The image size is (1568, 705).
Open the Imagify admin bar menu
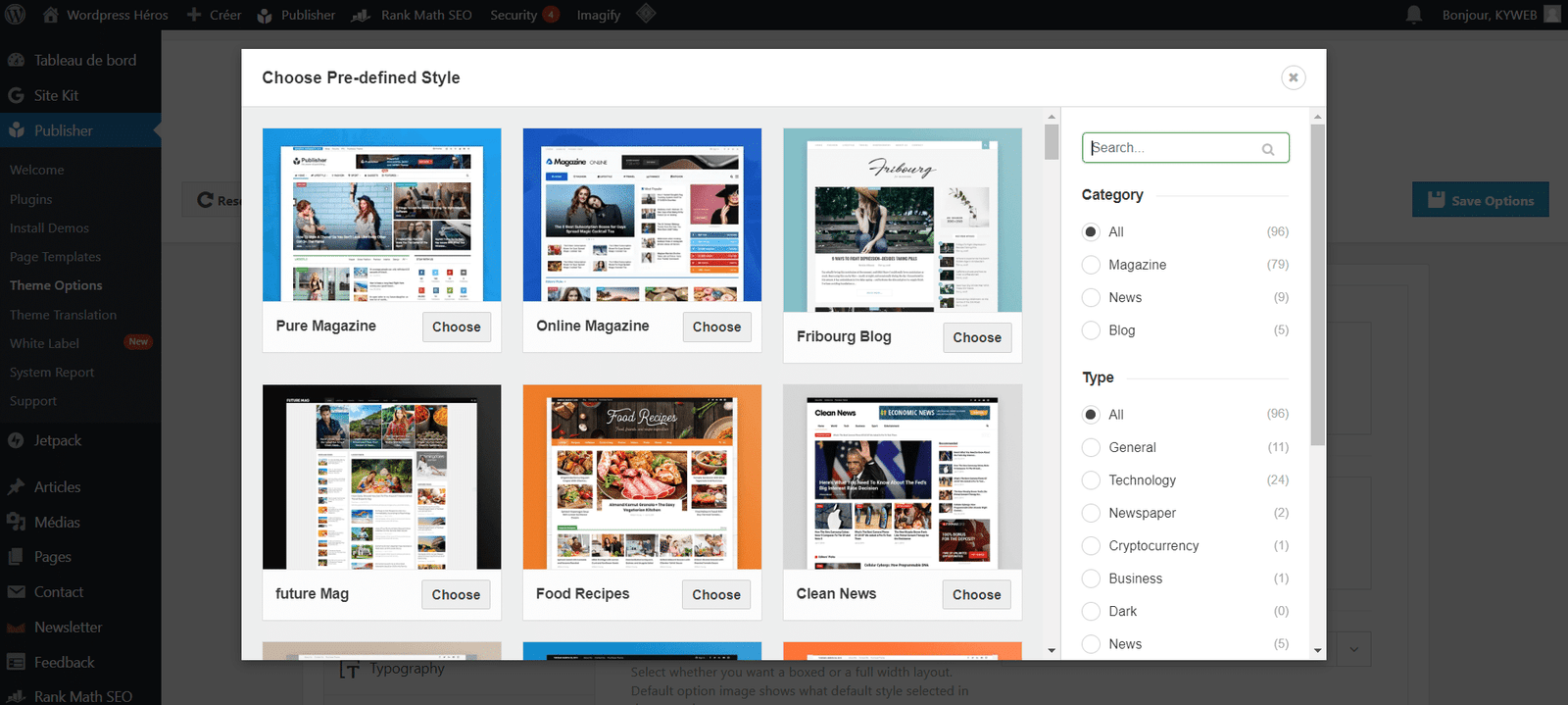(598, 15)
